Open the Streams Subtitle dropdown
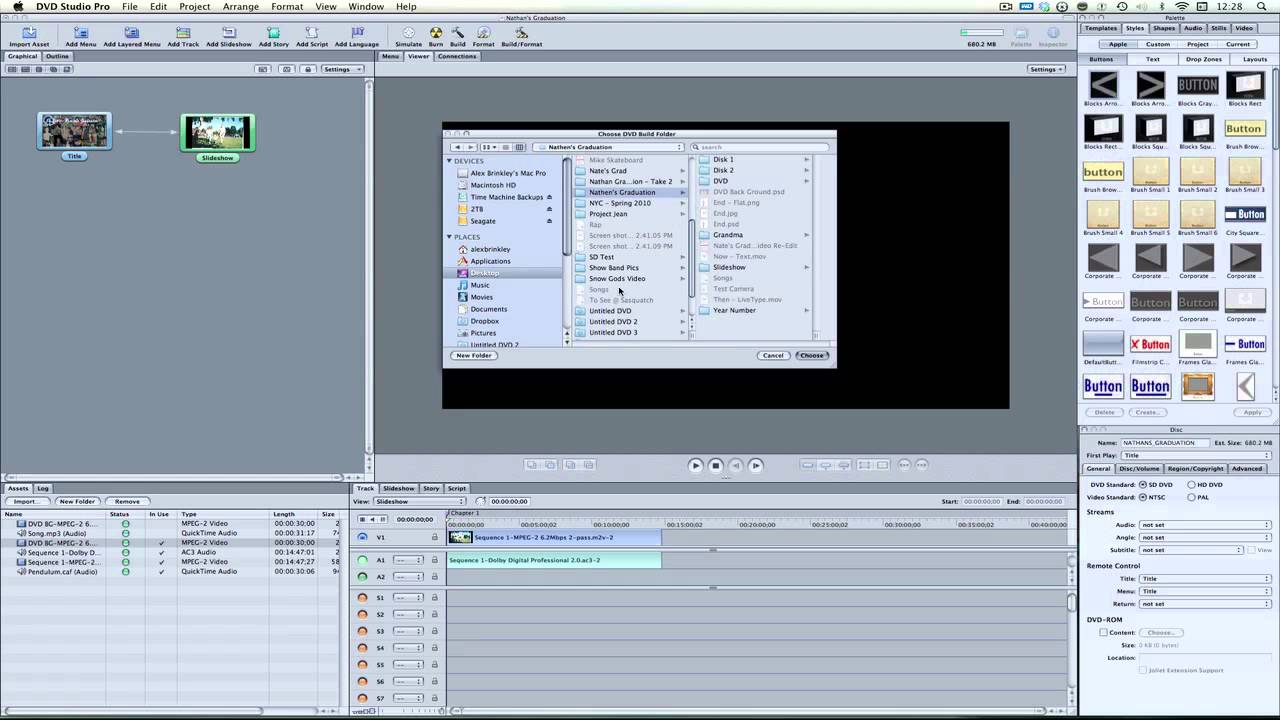The height and width of the screenshot is (720, 1280). [1191, 550]
